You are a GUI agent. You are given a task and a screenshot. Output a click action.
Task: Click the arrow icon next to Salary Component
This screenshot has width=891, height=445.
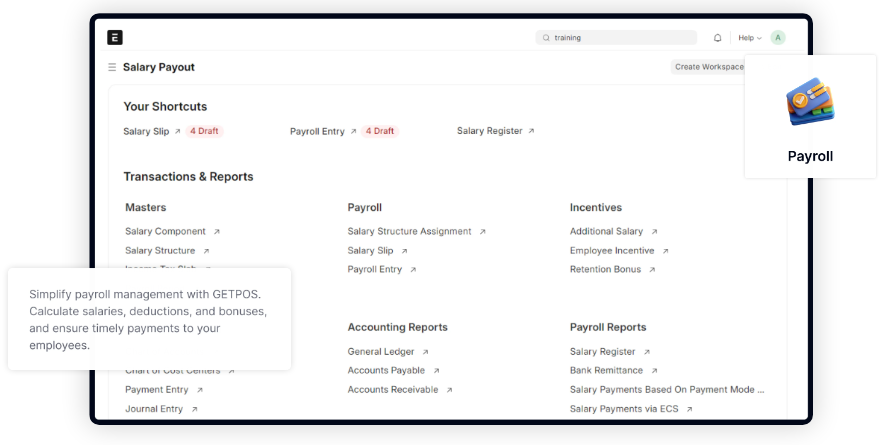coord(216,232)
